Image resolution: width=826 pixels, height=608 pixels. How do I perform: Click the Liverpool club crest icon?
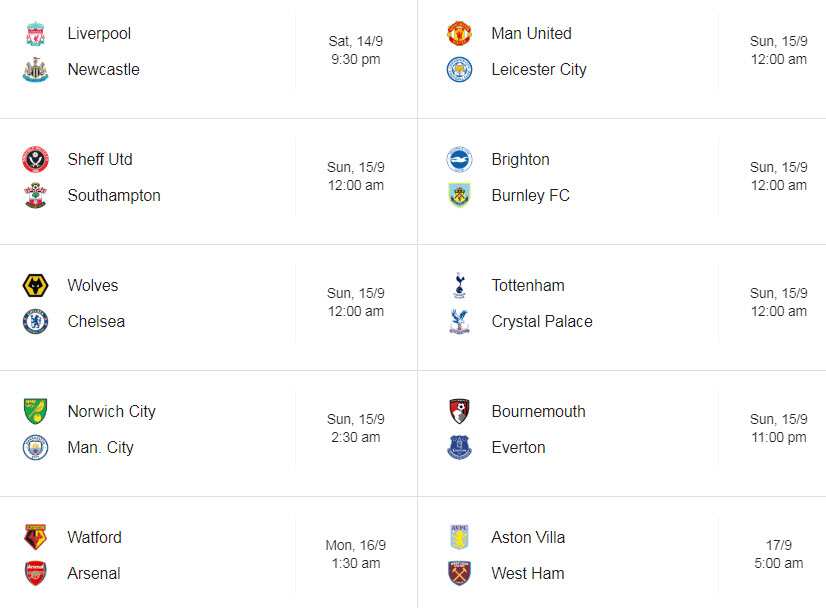(35, 33)
